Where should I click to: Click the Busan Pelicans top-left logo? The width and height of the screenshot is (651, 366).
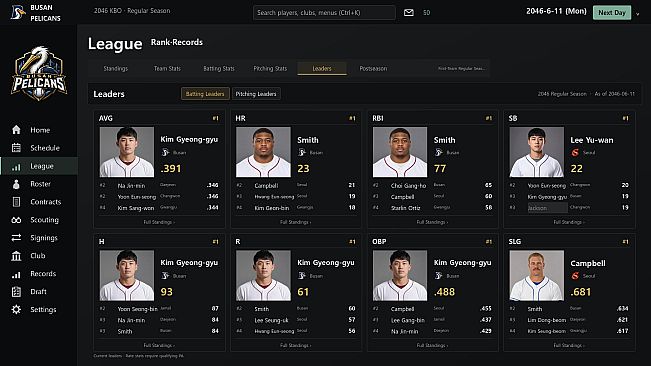(x=17, y=12)
